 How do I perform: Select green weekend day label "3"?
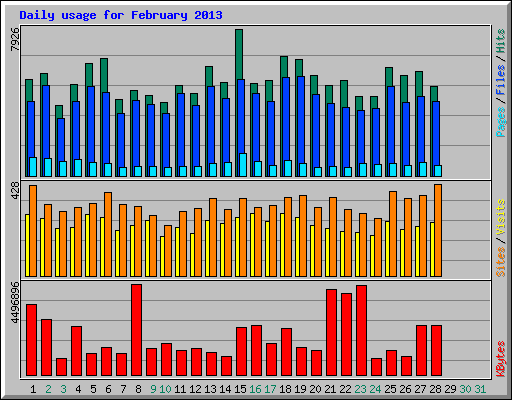coord(63,389)
